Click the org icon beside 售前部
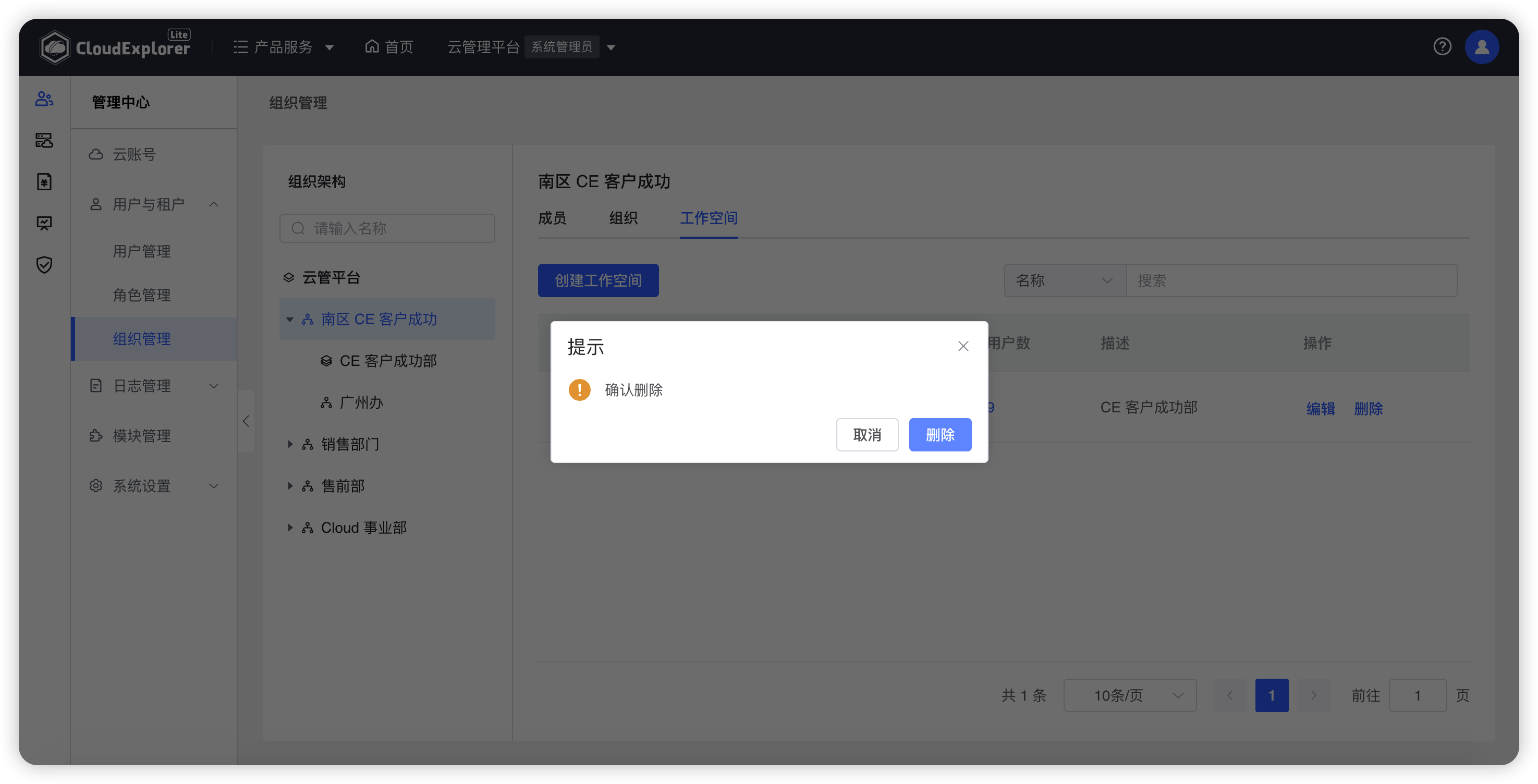Image resolution: width=1538 pixels, height=784 pixels. (x=308, y=486)
